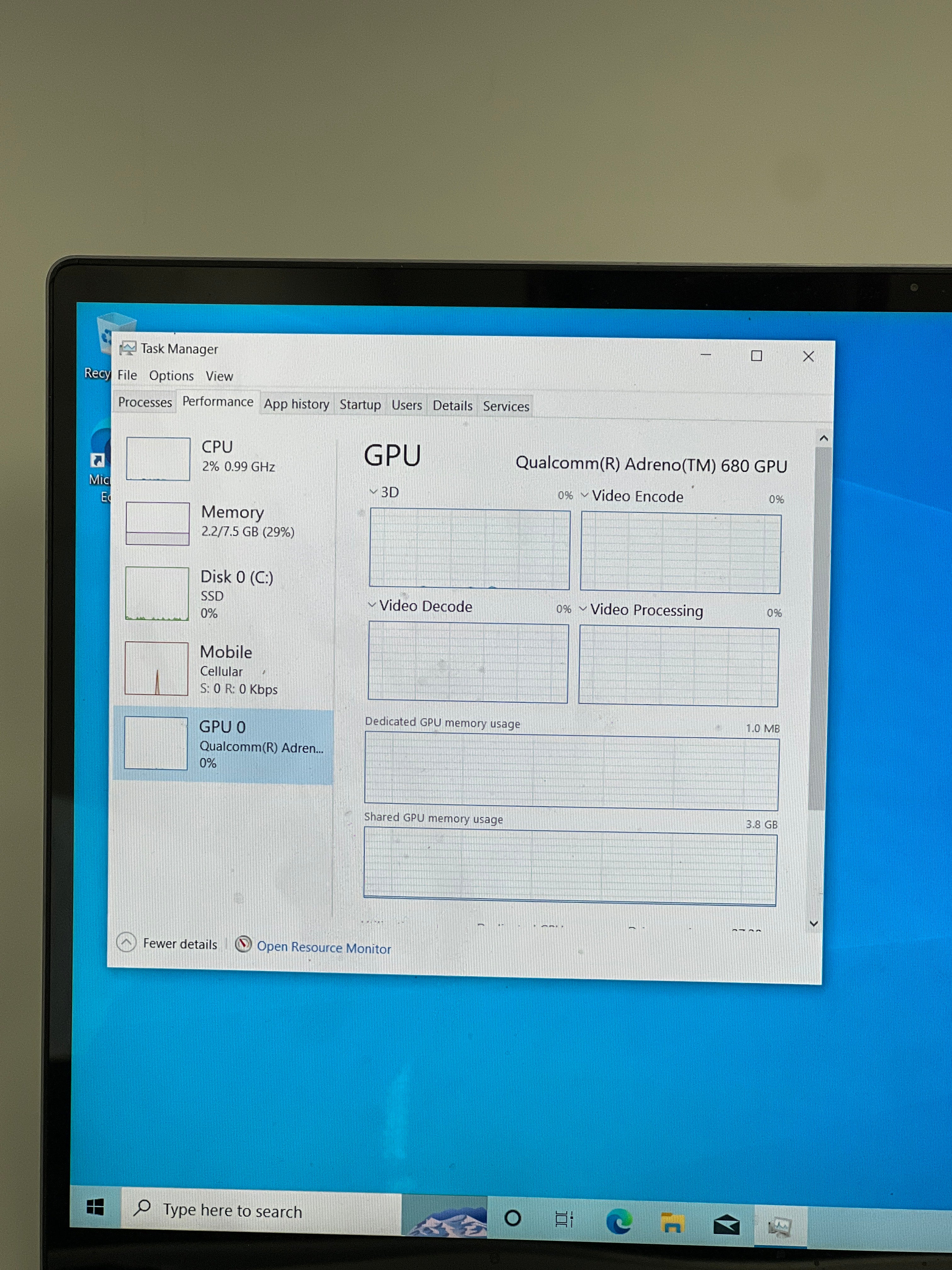Click the Video Processing usage graph

click(x=679, y=666)
